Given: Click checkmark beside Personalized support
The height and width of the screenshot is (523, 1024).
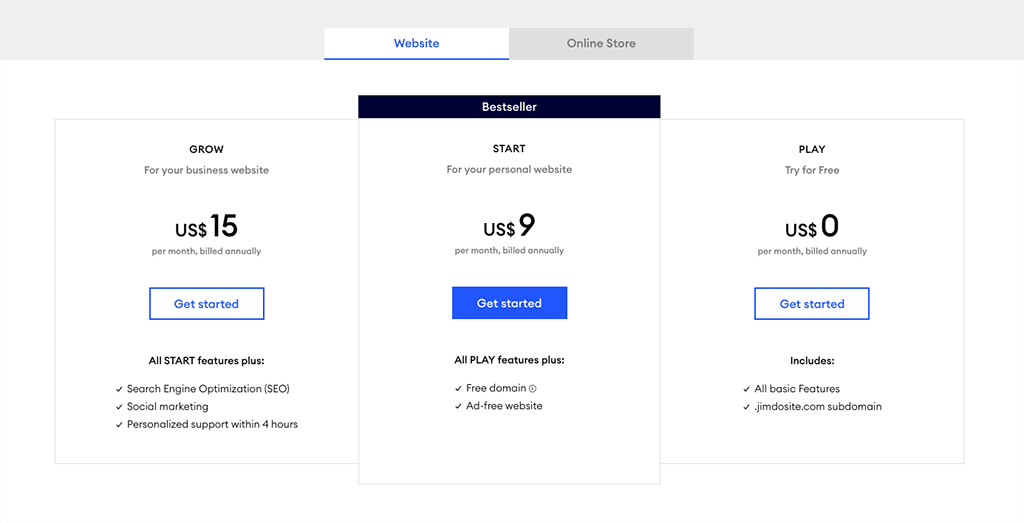Looking at the screenshot, I should tap(119, 424).
